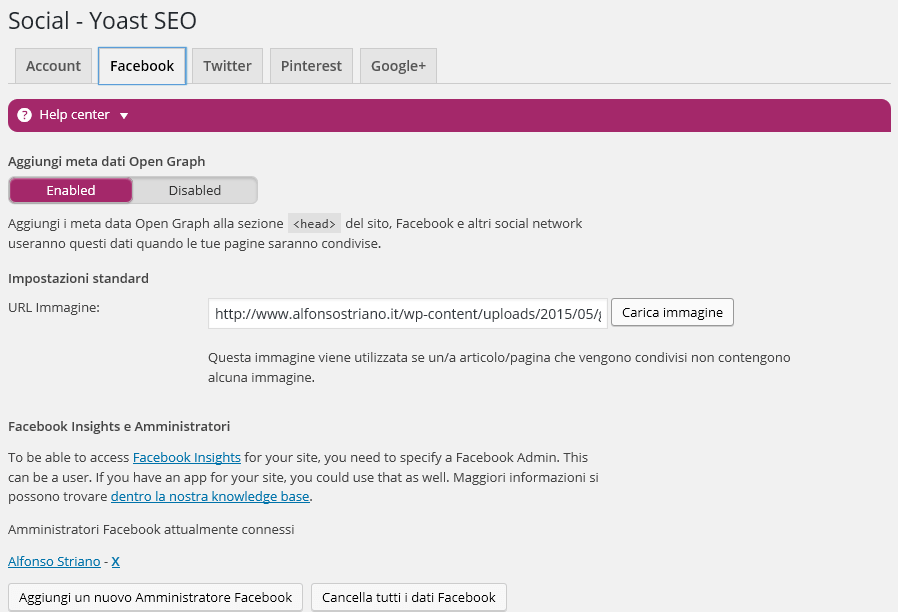Follow the dentro la nostra knowledge base link
This screenshot has width=898, height=612.
[x=210, y=496]
